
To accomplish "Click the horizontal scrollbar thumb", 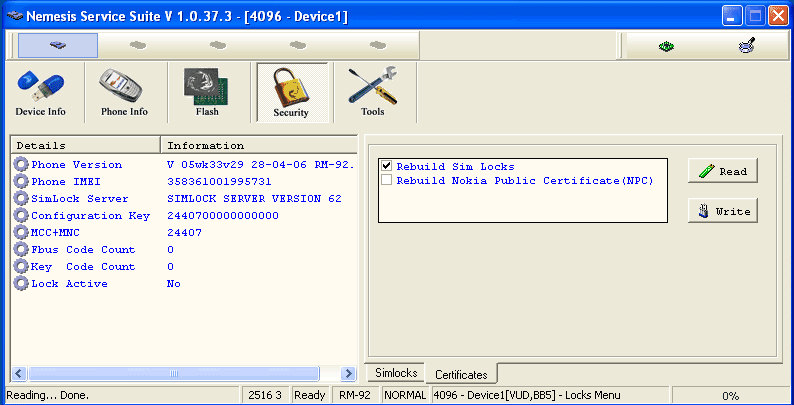I will [174, 374].
